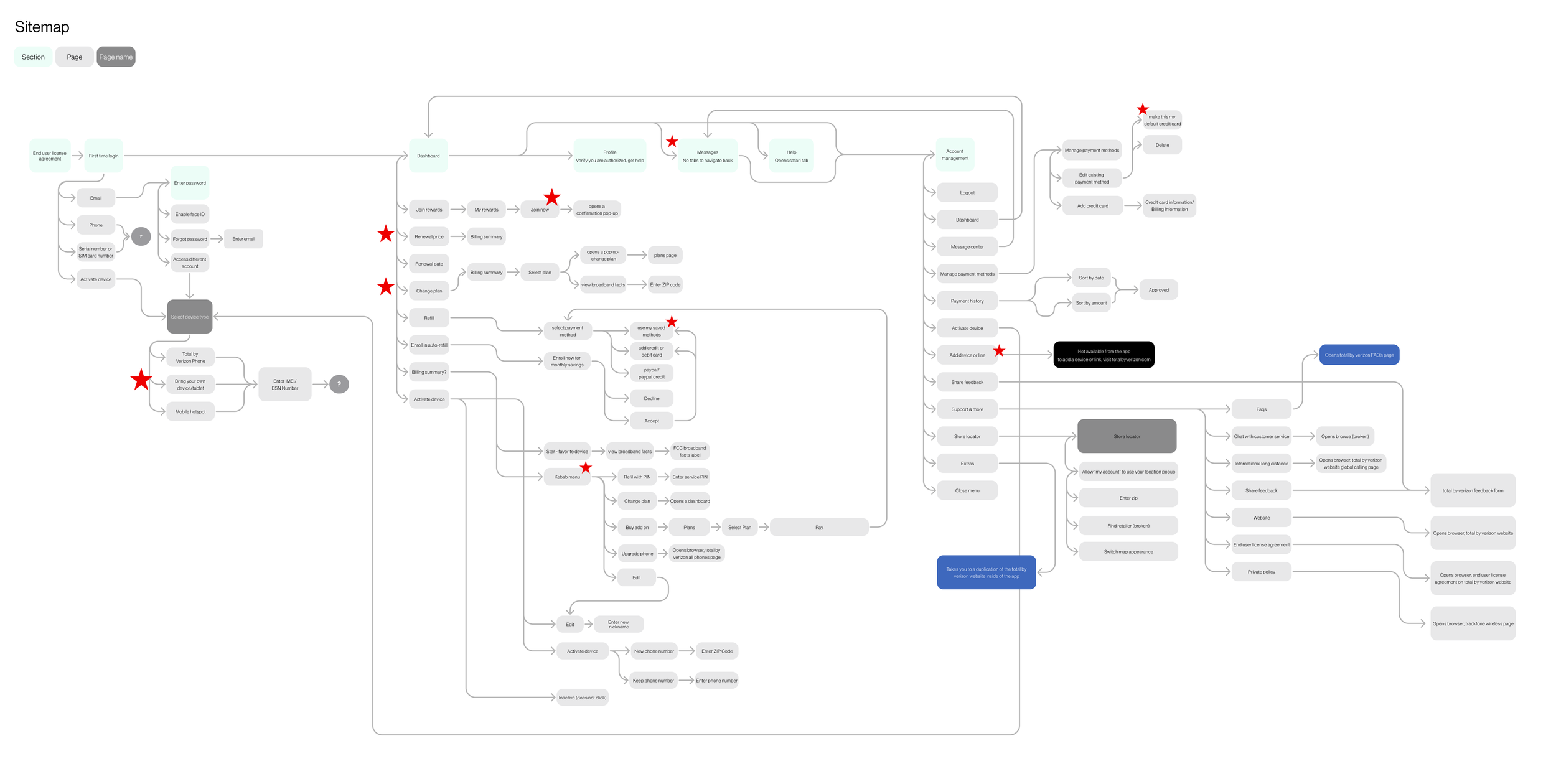Image resolution: width=1556 pixels, height=784 pixels.
Task: Click the Account management section node
Action: click(x=955, y=154)
